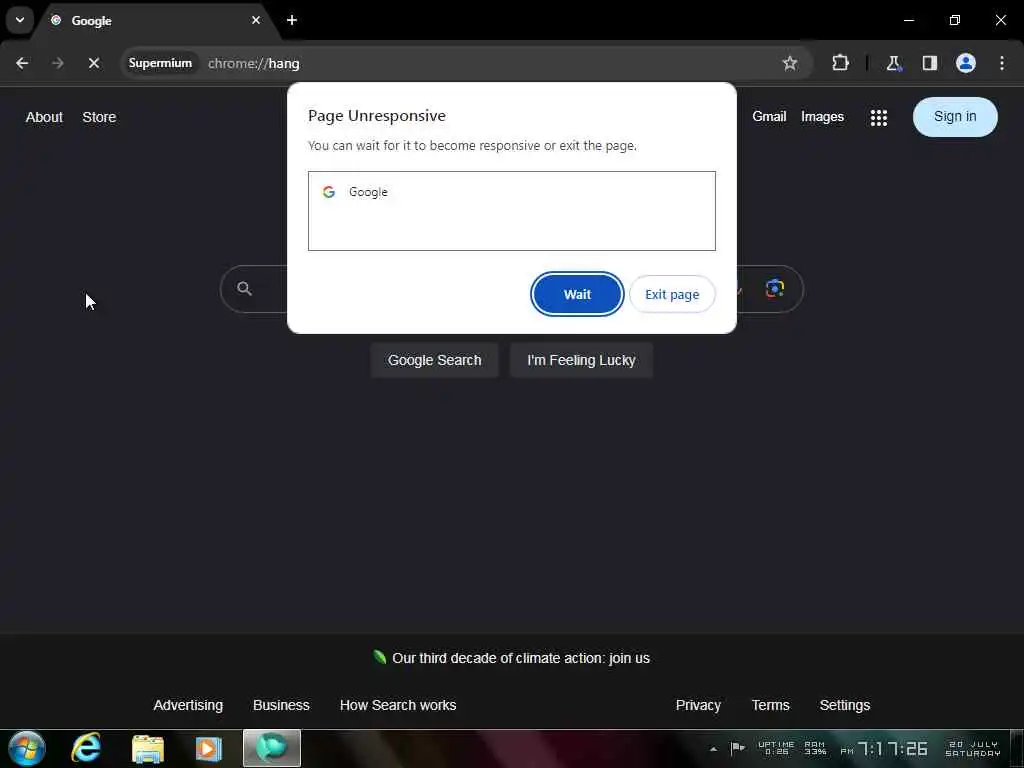
Task: Open the three-dot browser menu
Action: [x=1002, y=63]
